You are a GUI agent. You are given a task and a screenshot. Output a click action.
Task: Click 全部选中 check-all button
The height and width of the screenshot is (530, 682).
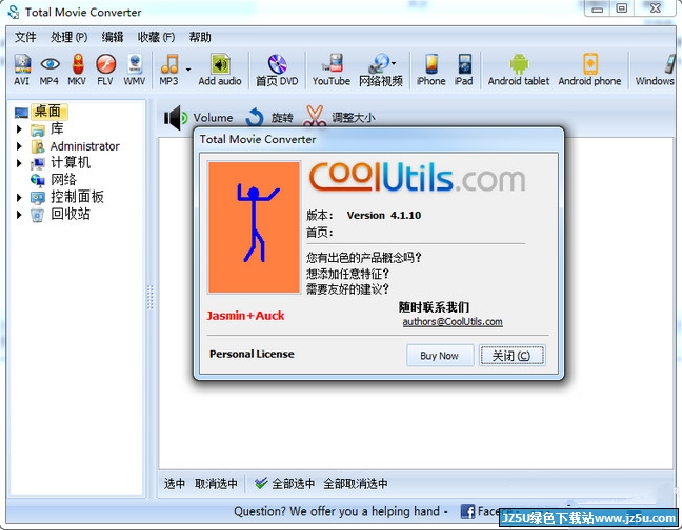pos(284,483)
